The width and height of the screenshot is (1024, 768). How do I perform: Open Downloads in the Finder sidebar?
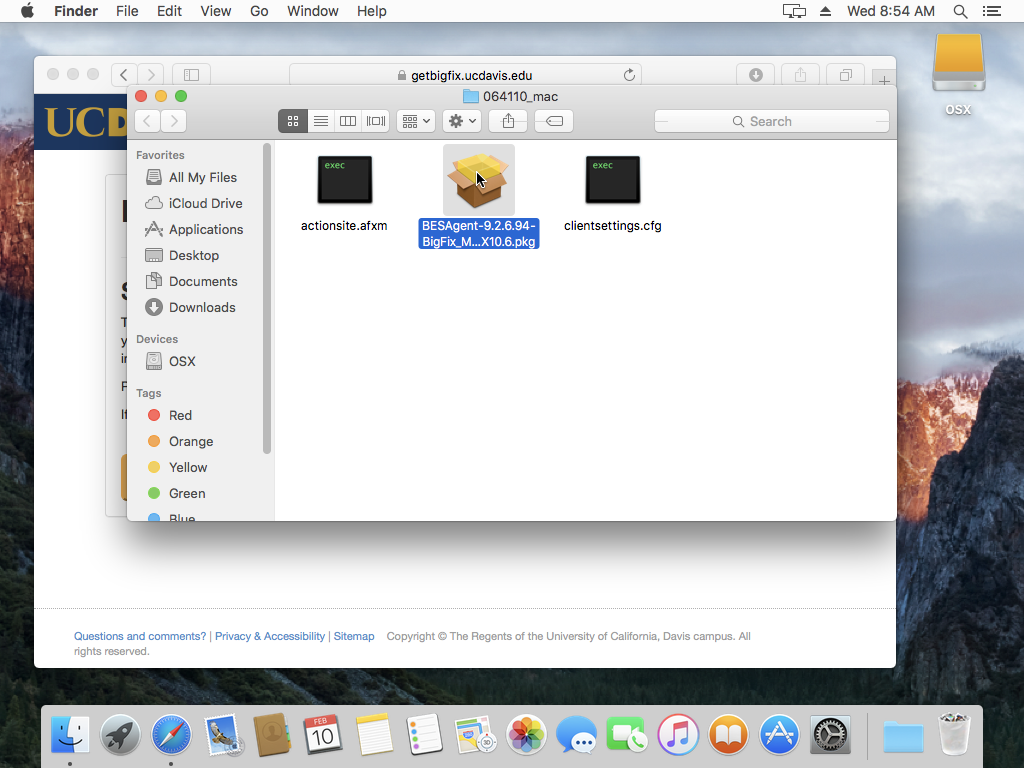[x=202, y=307]
